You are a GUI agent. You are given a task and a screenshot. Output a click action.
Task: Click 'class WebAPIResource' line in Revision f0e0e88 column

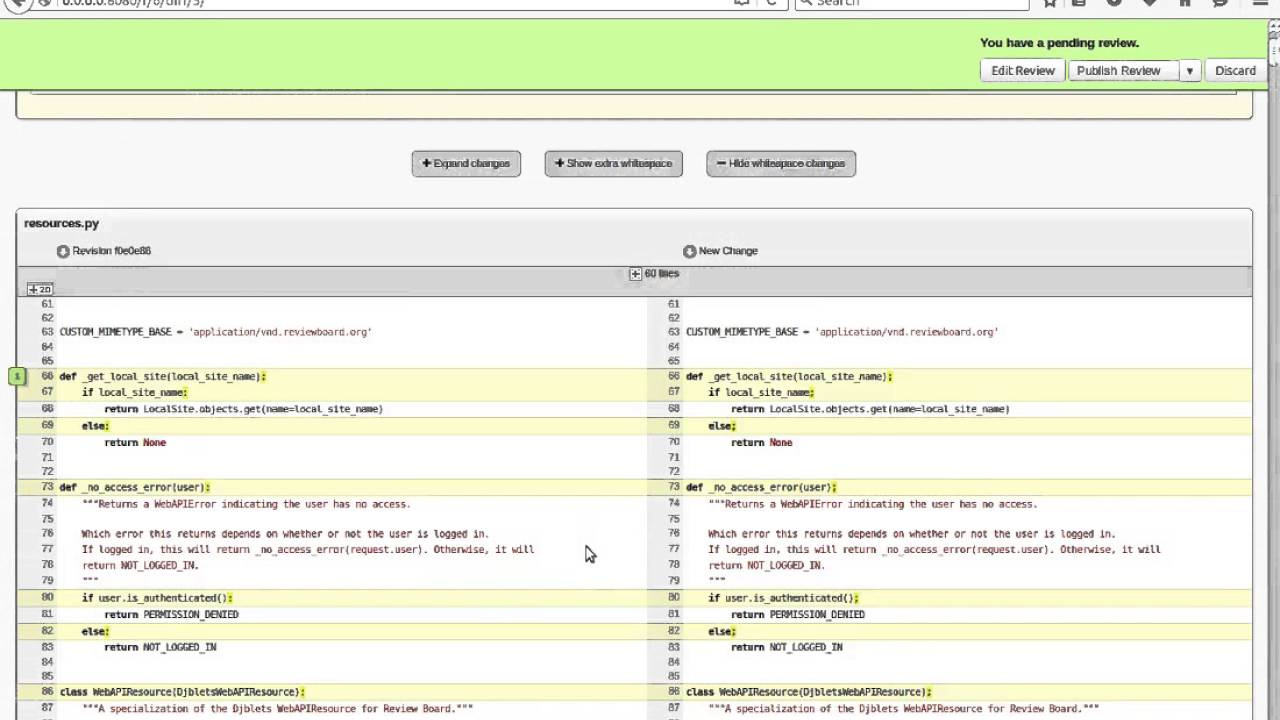click(182, 692)
